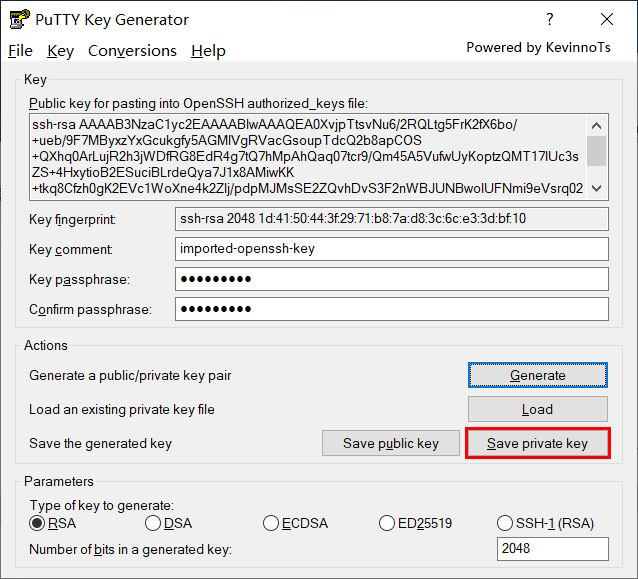The image size is (638, 579).
Task: Click 'Public key for pasting' label
Action: pyautogui.click(x=198, y=104)
